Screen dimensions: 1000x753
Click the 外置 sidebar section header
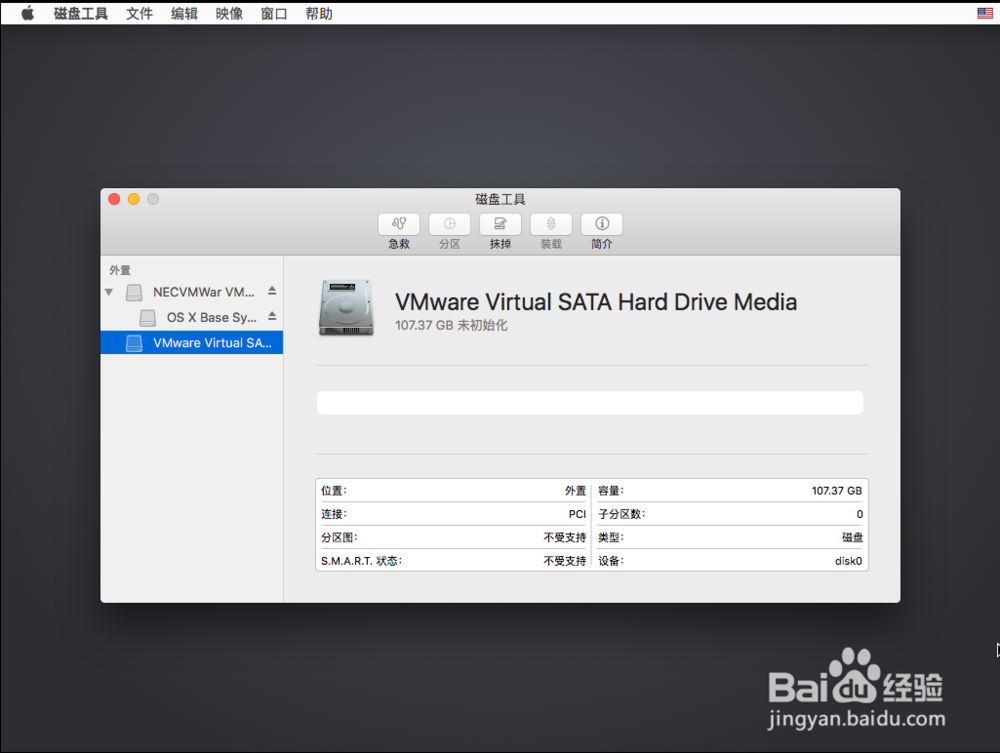(x=119, y=270)
